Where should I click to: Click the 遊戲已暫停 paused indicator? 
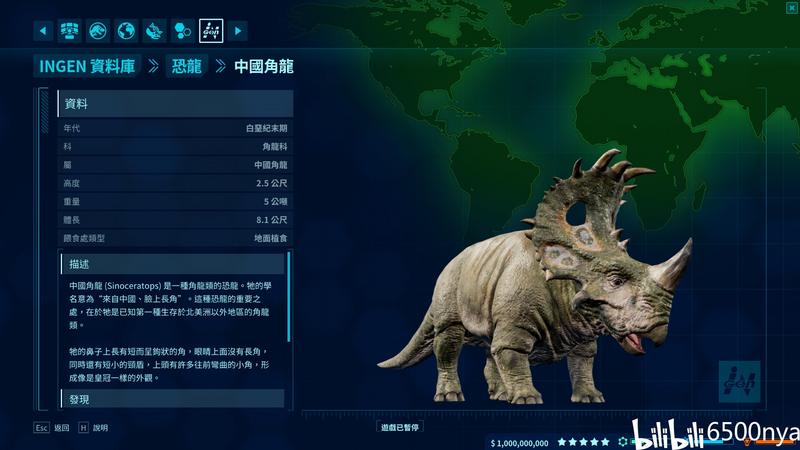coord(399,427)
